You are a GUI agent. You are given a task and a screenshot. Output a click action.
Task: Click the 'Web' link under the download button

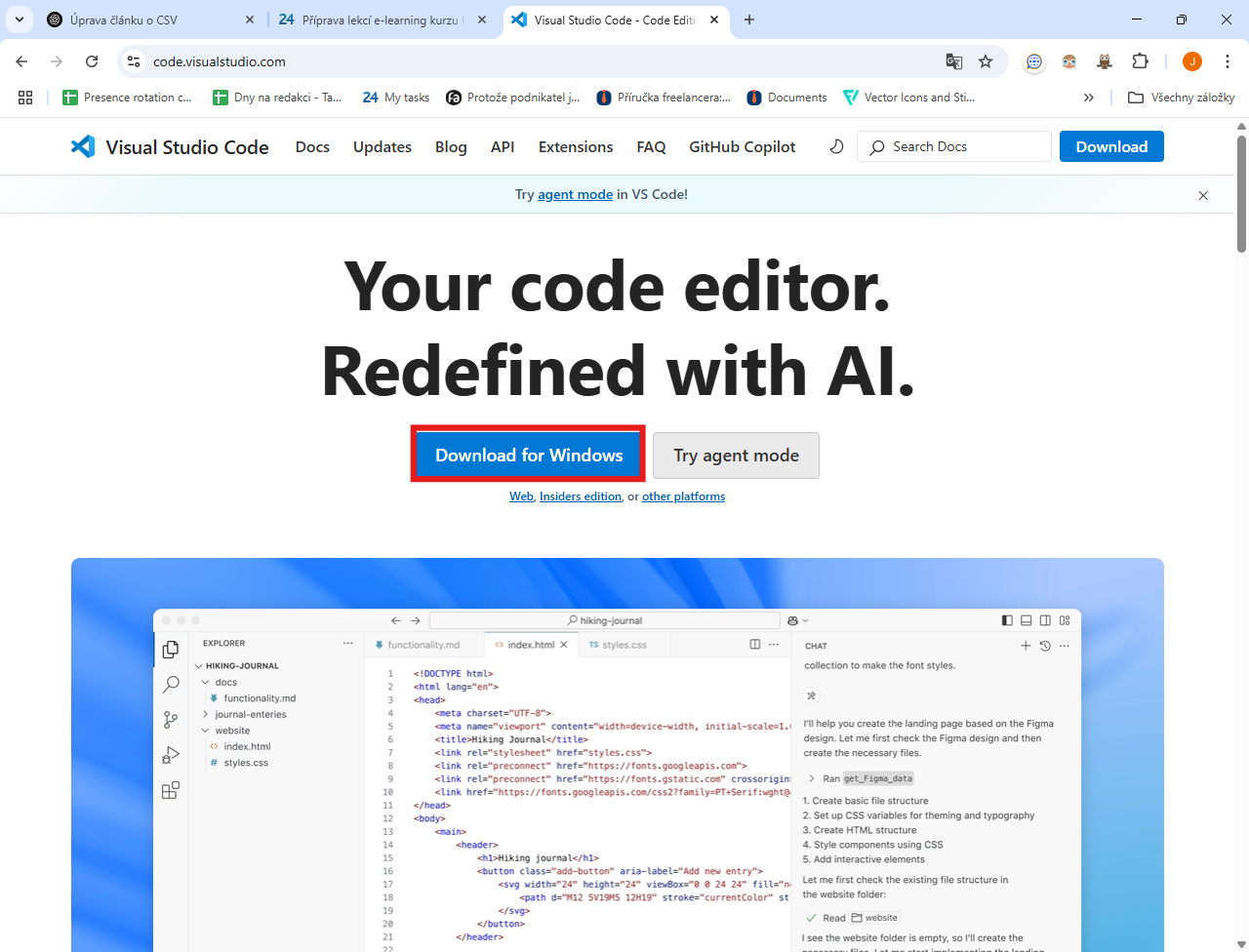tap(521, 496)
